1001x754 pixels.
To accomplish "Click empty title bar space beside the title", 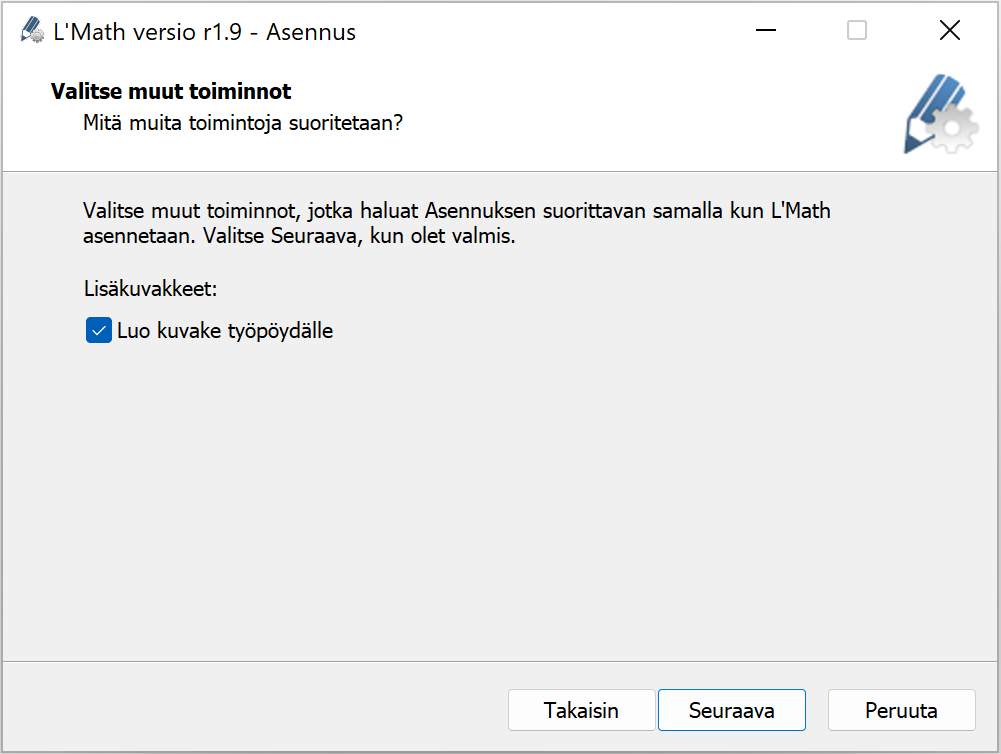I will tap(550, 32).
